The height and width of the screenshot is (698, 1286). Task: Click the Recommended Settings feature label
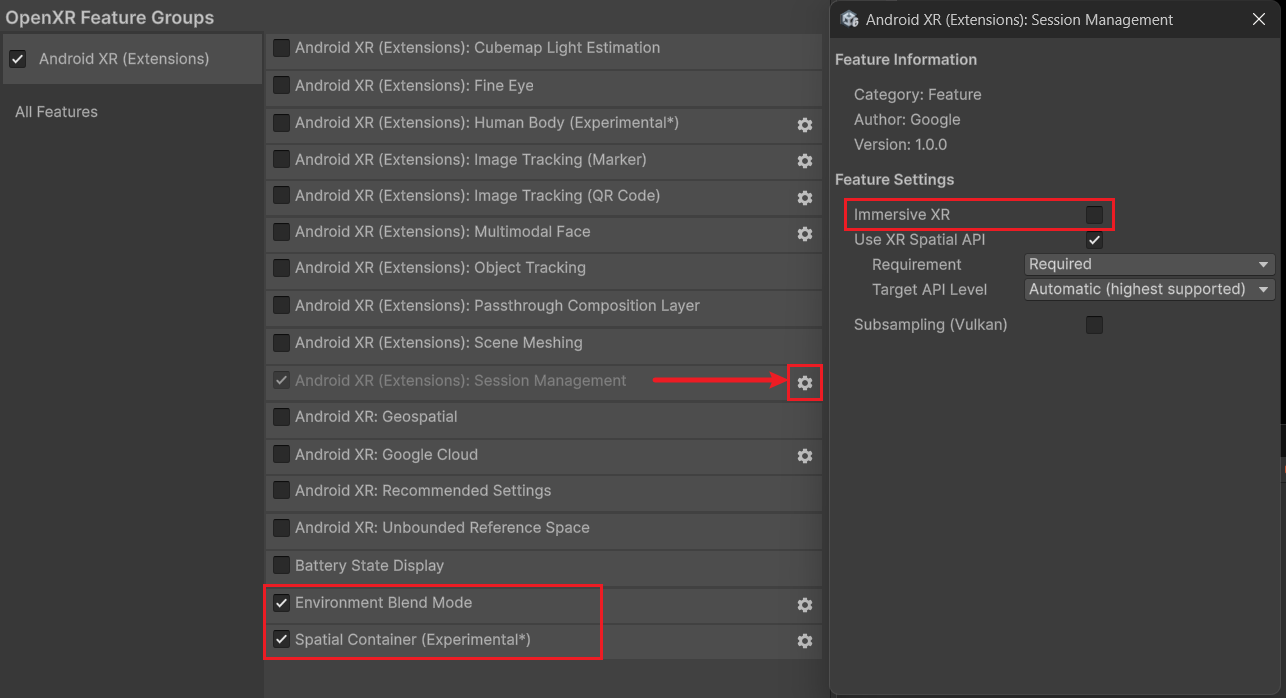click(x=423, y=490)
